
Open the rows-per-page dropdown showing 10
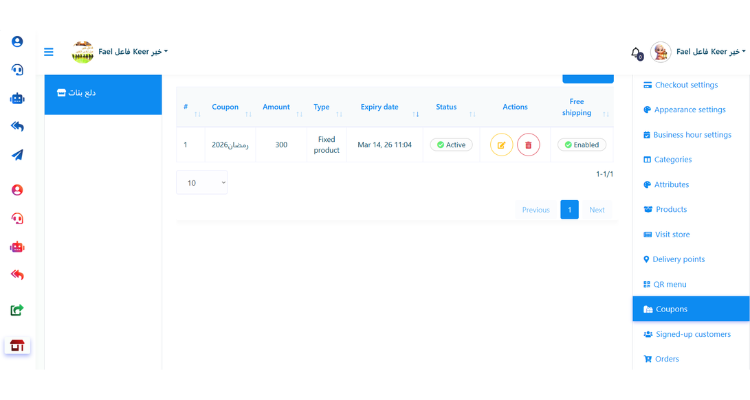coord(202,183)
